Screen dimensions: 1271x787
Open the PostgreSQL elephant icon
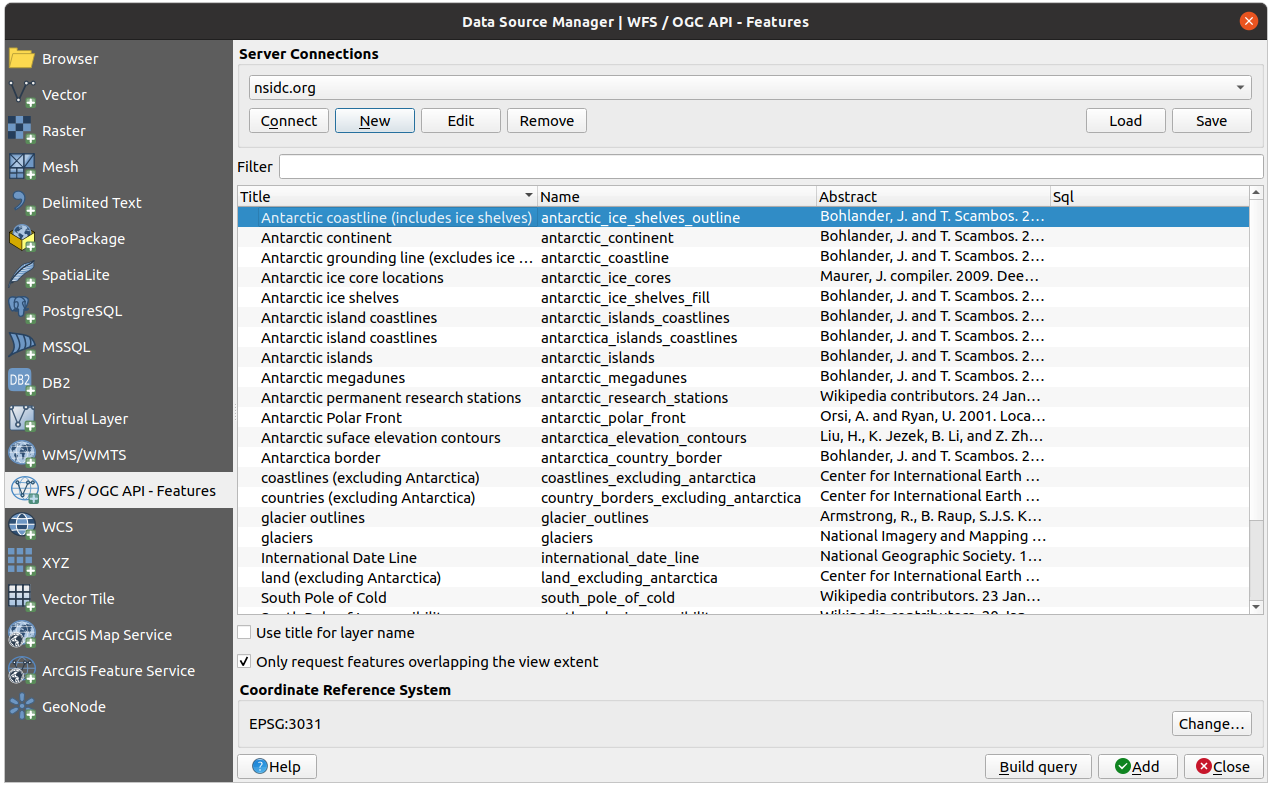coord(22,311)
